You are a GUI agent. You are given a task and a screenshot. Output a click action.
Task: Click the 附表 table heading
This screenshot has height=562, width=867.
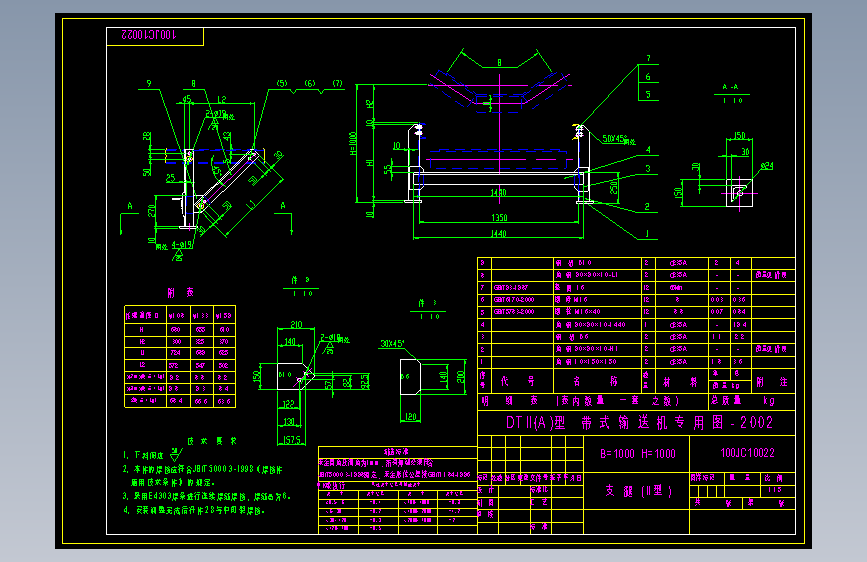pos(181,292)
